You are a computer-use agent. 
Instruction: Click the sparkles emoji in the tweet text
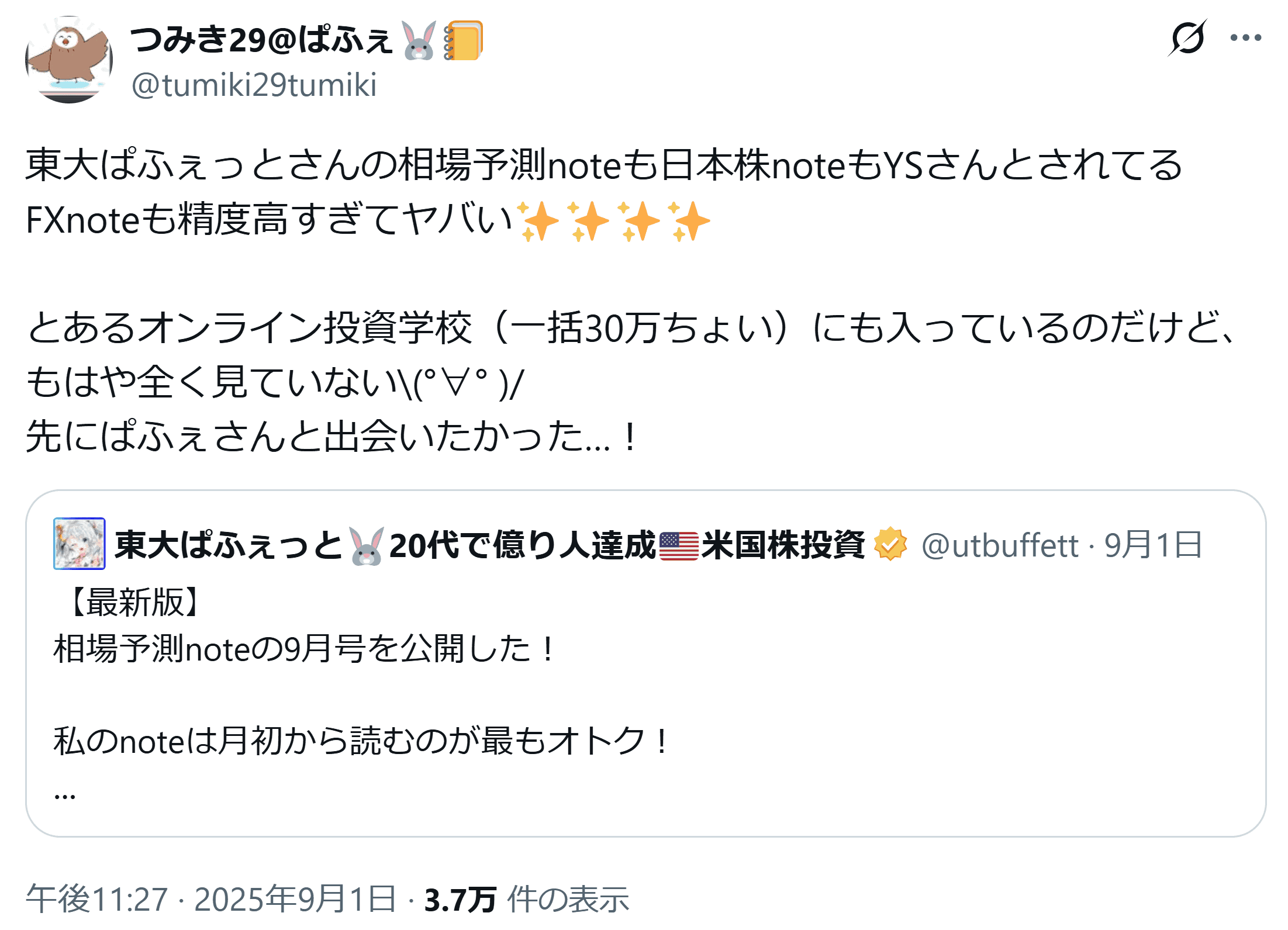pyautogui.click(x=614, y=221)
